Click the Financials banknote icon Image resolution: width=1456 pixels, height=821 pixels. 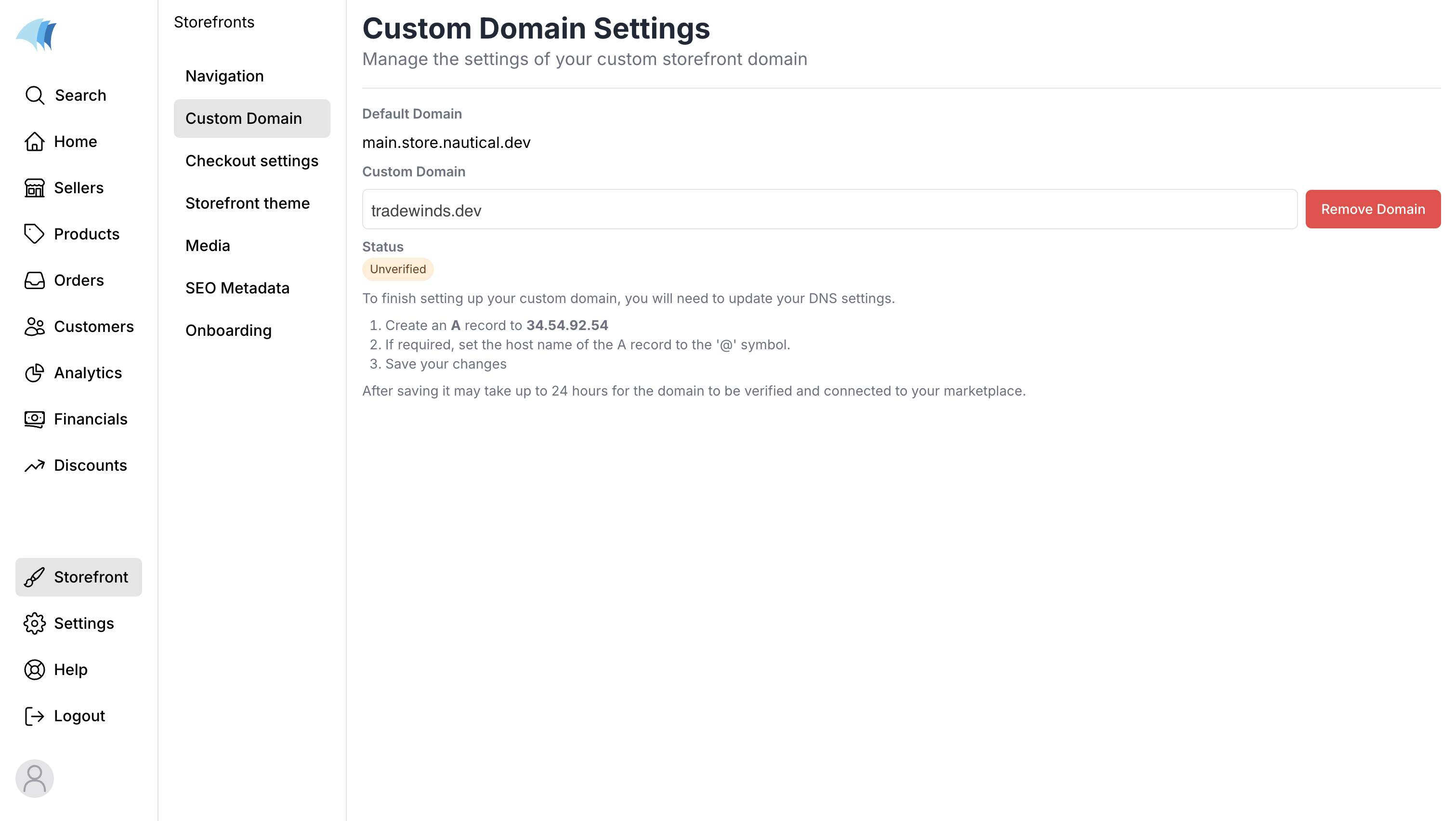pos(35,419)
